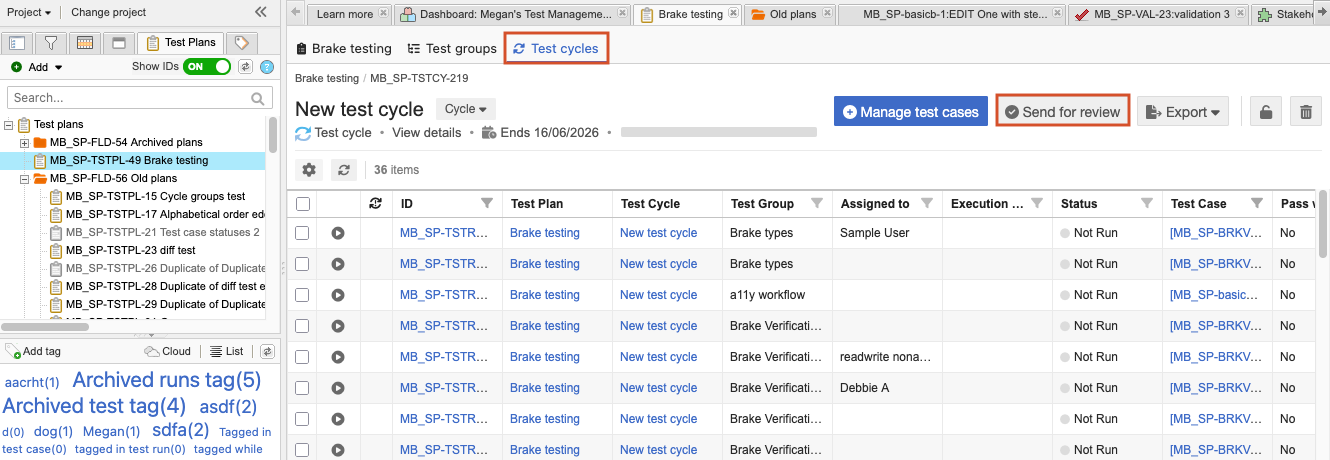Delete the test cycle with trash icon
Screen dimensions: 1330x460
point(1305,112)
